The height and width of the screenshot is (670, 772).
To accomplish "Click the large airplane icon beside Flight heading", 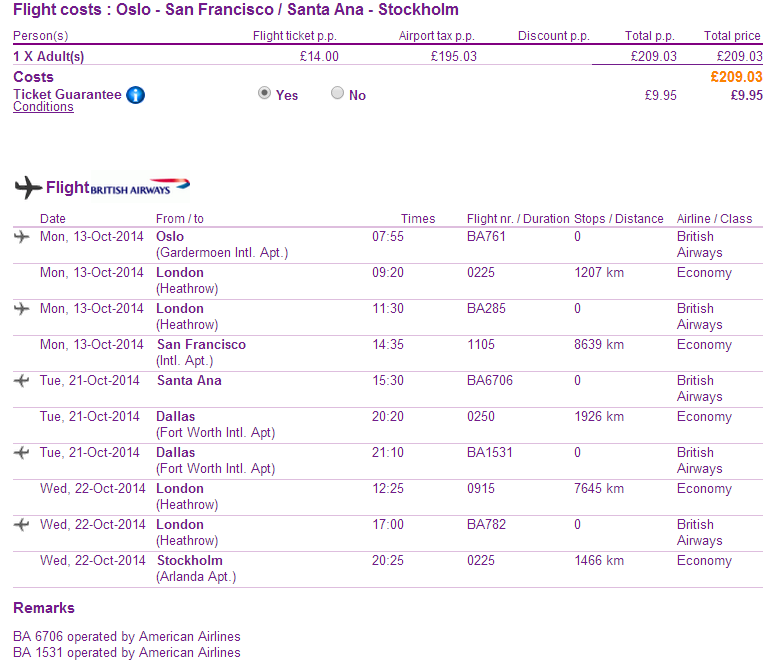I will click(28, 187).
